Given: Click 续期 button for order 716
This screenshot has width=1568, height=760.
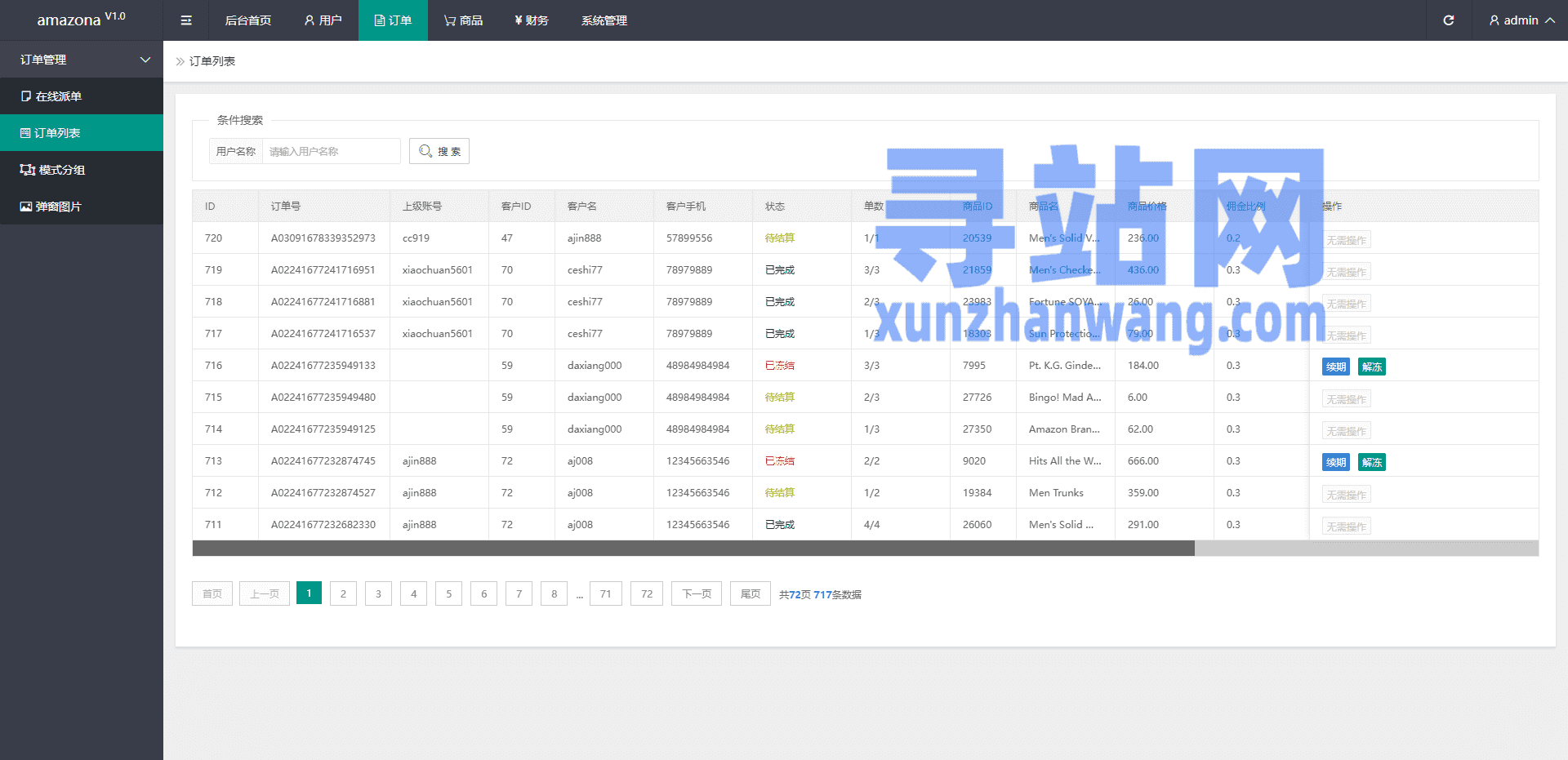Looking at the screenshot, I should pos(1335,367).
